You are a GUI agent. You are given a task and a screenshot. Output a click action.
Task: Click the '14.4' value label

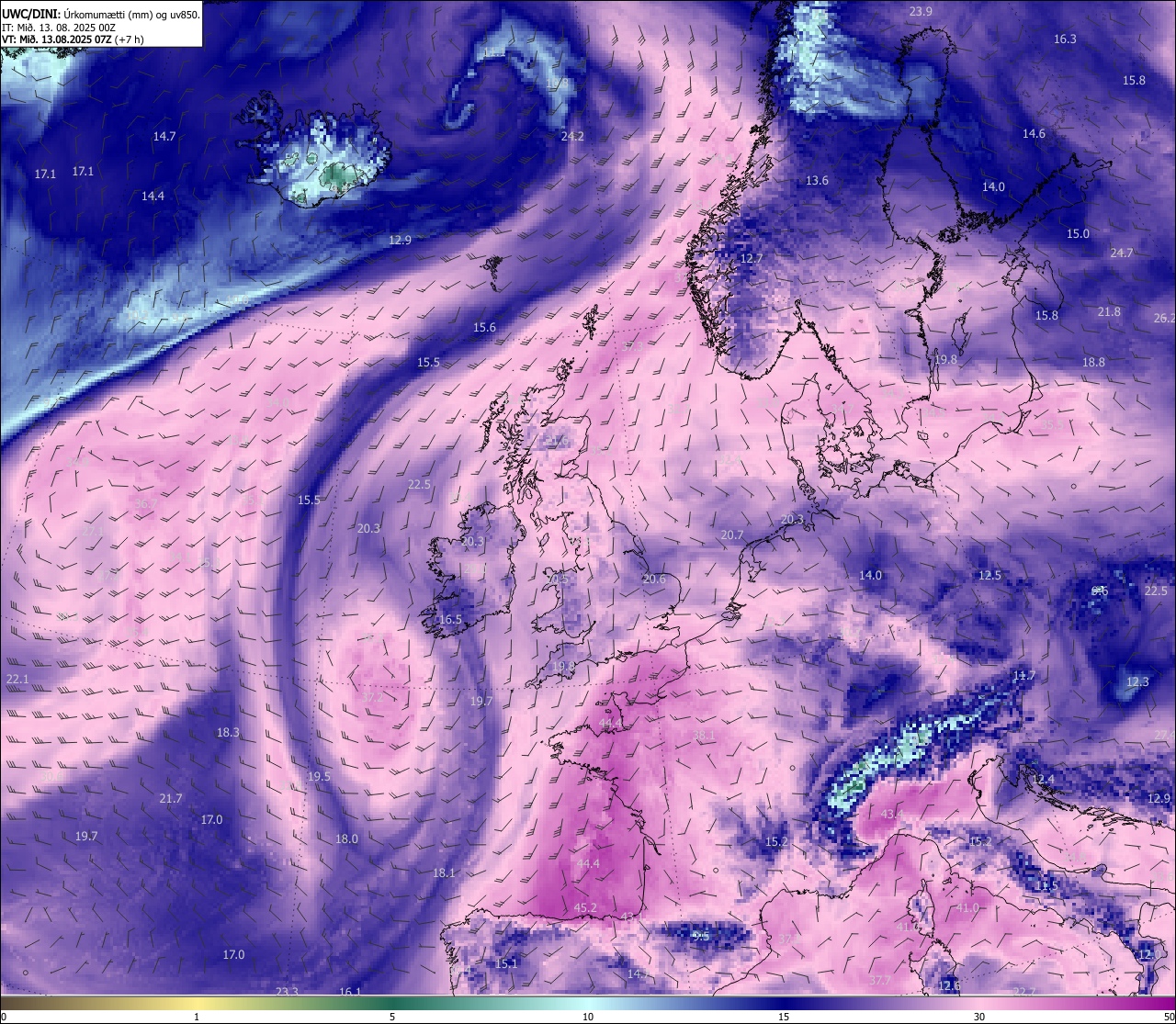click(x=153, y=196)
